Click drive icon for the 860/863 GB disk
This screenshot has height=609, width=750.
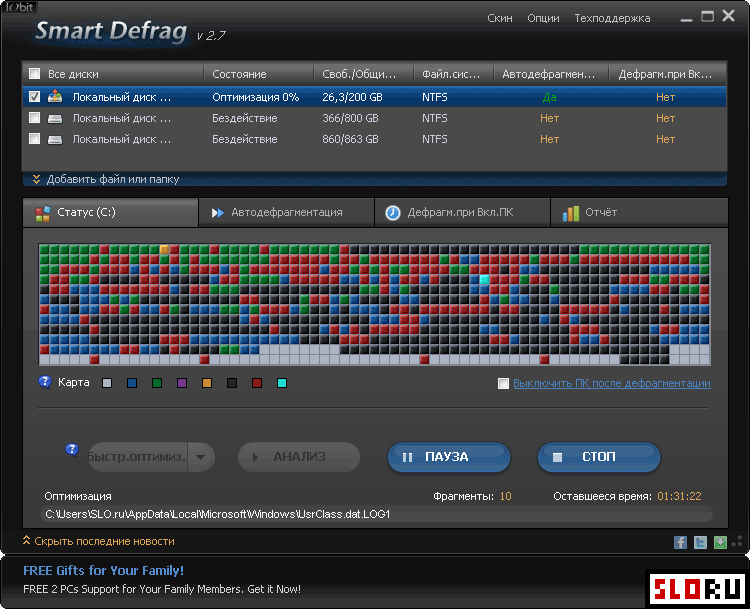pyautogui.click(x=55, y=139)
